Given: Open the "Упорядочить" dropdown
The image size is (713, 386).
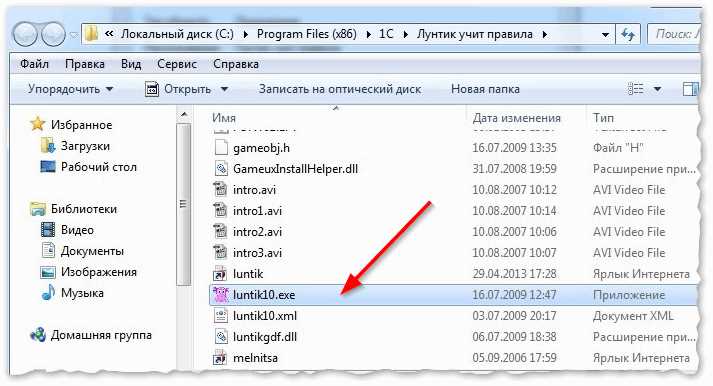Looking at the screenshot, I should coord(70,89).
